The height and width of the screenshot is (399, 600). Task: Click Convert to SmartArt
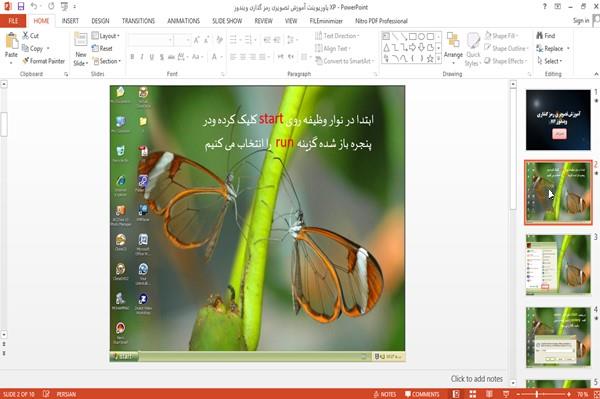coord(344,61)
